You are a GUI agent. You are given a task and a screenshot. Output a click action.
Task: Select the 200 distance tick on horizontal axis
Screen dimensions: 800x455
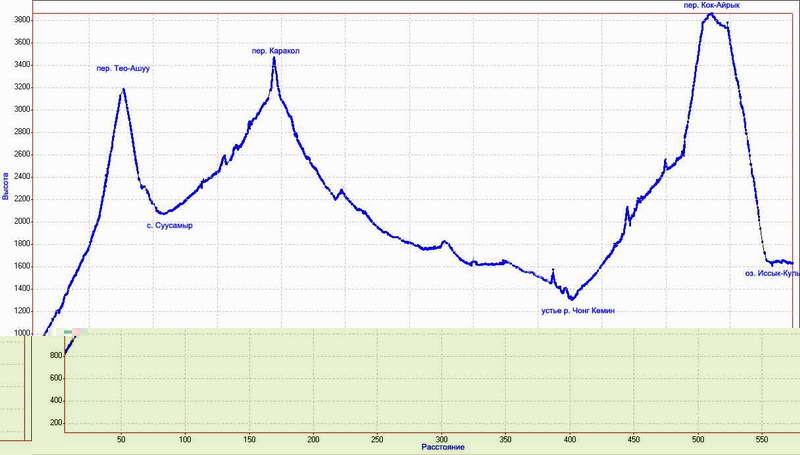click(x=313, y=439)
